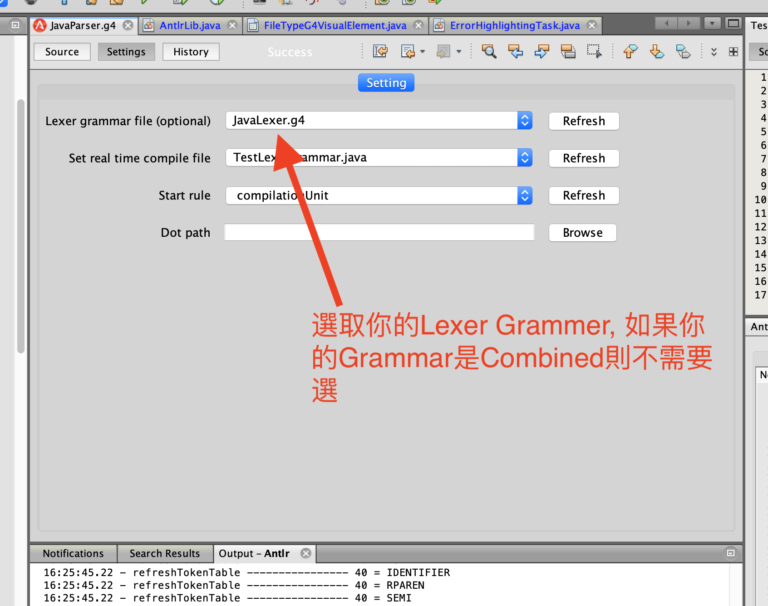Open real time compile file dropdown

(525, 158)
